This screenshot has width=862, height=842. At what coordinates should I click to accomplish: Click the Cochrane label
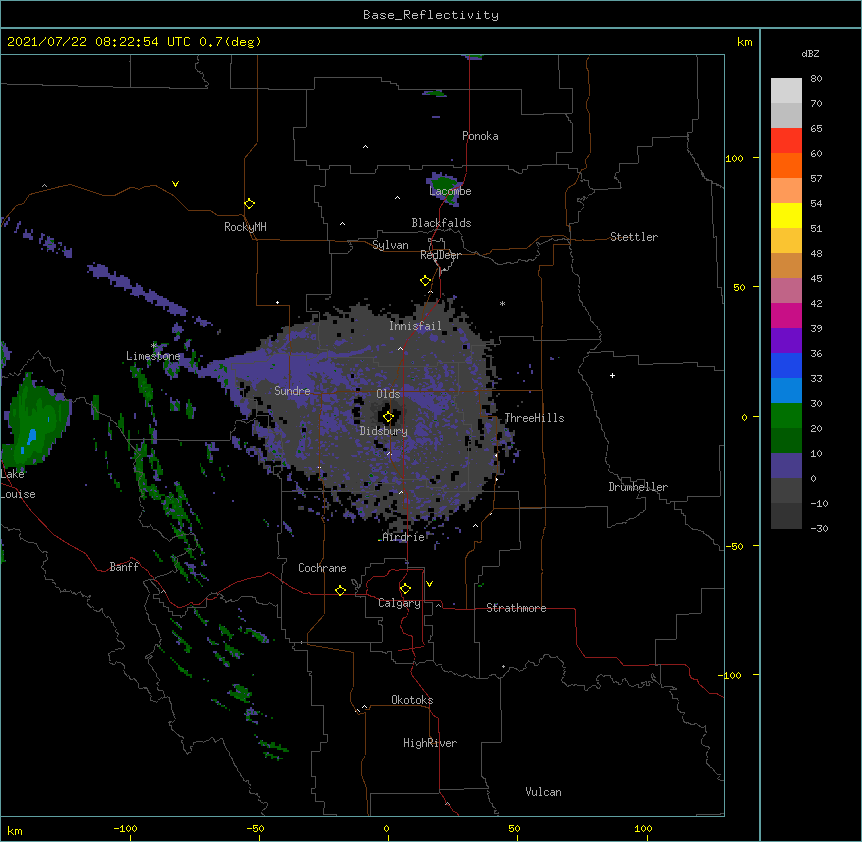322,568
